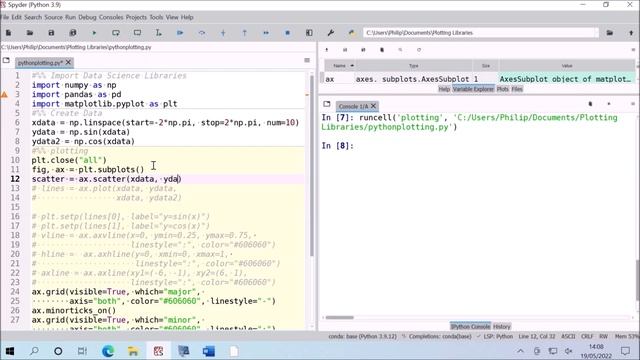Viewport: 640px width, 360px height.
Task: Open Microsoft Word from the taskbar
Action: coord(209,351)
